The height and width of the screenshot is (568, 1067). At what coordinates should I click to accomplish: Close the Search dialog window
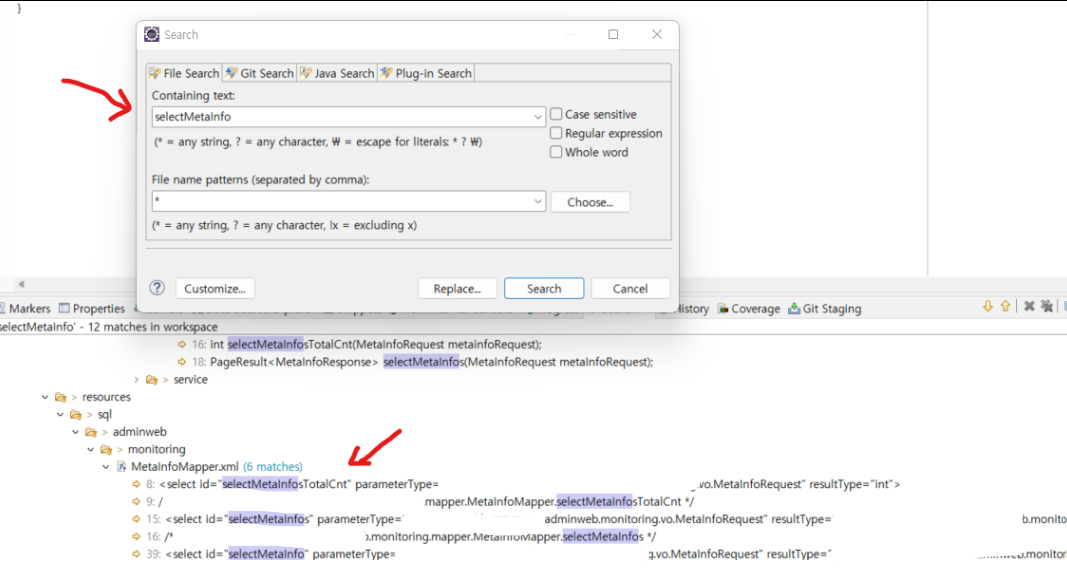click(x=657, y=34)
